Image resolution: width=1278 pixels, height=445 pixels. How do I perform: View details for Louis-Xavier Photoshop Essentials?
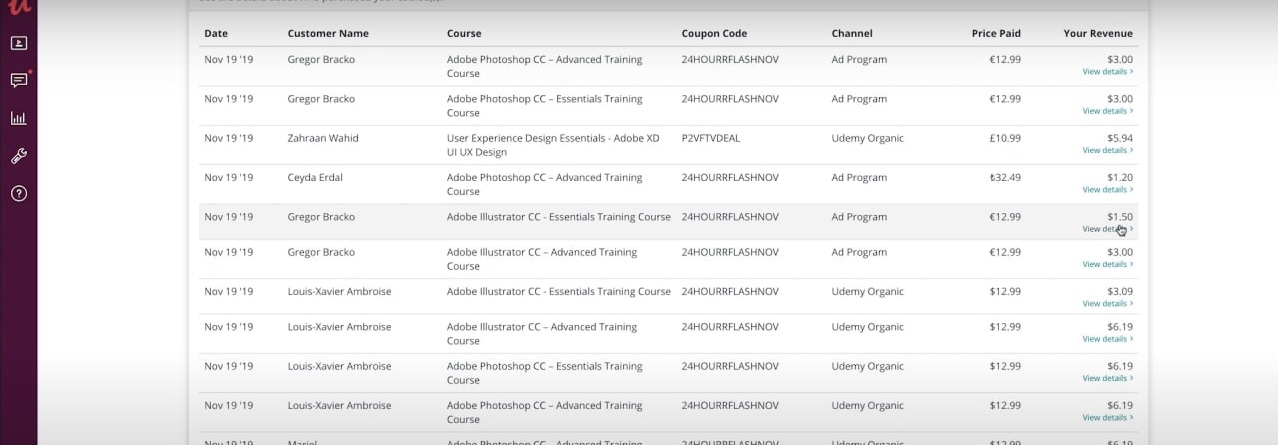coord(1107,378)
